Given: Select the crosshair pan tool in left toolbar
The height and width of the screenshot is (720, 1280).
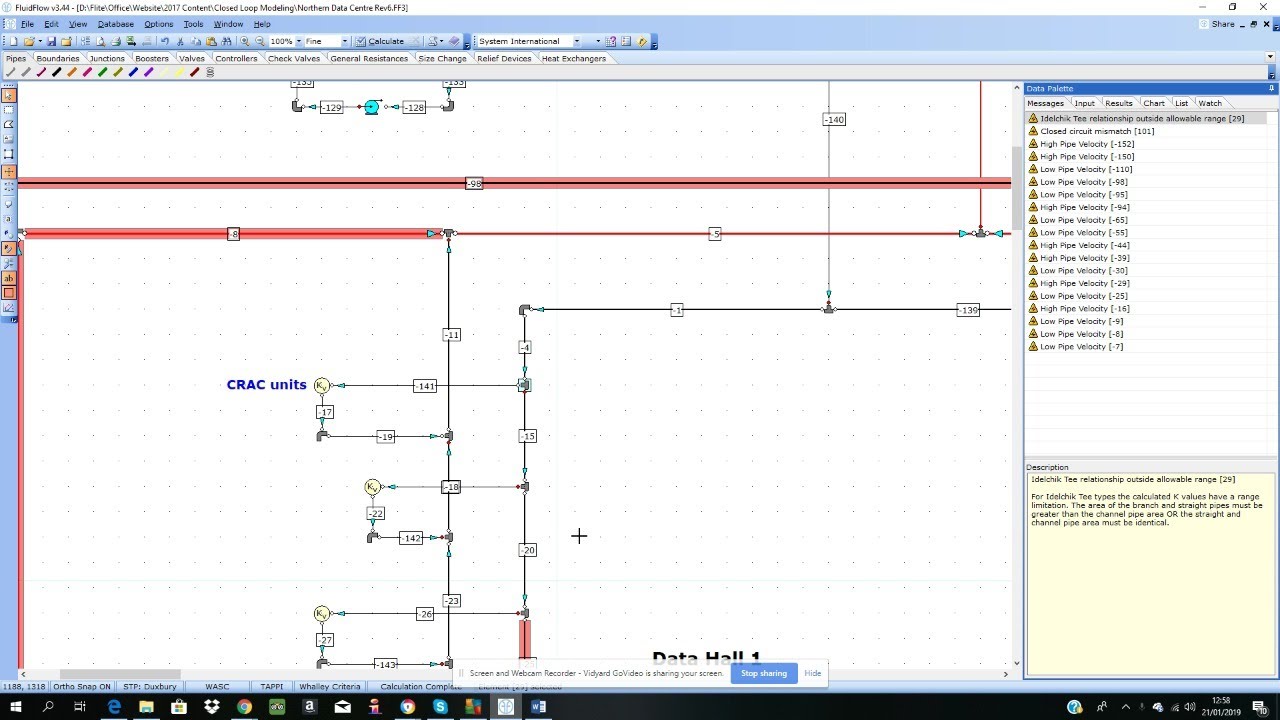Looking at the screenshot, I should tap(9, 171).
